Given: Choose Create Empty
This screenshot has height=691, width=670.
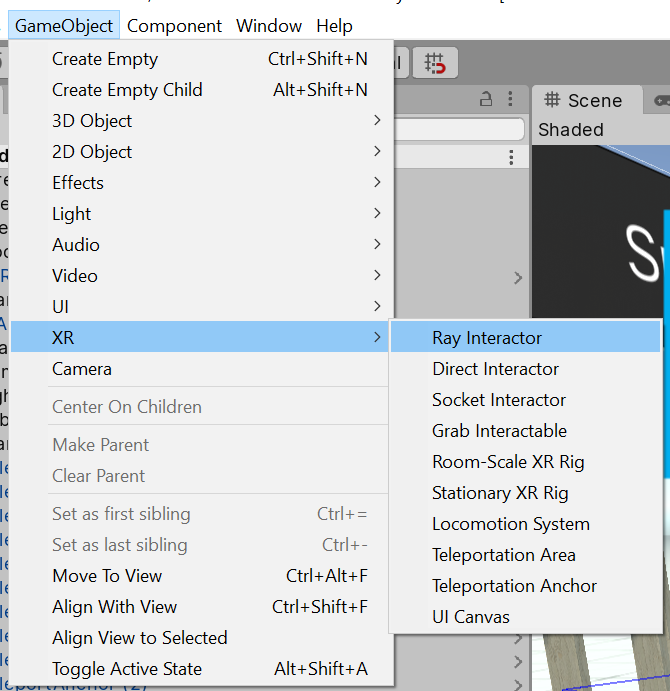Looking at the screenshot, I should pos(201,59).
